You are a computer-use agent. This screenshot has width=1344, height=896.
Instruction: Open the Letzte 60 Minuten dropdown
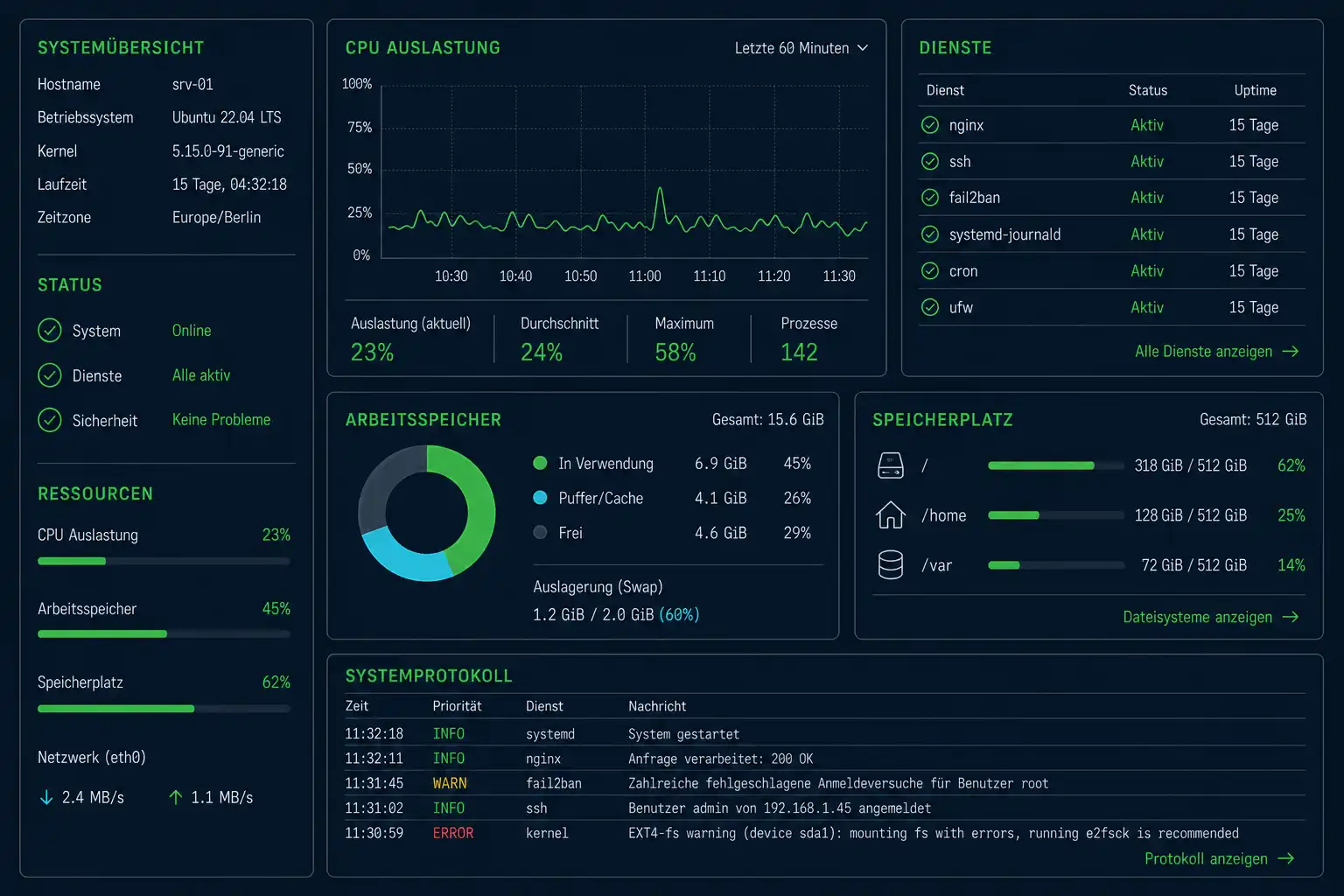(801, 48)
